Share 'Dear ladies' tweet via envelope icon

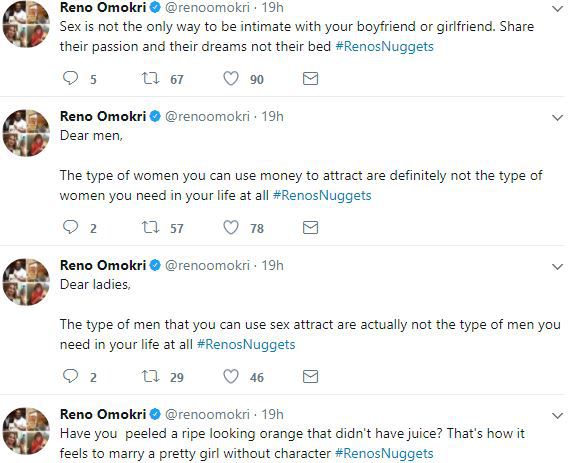[x=310, y=376]
